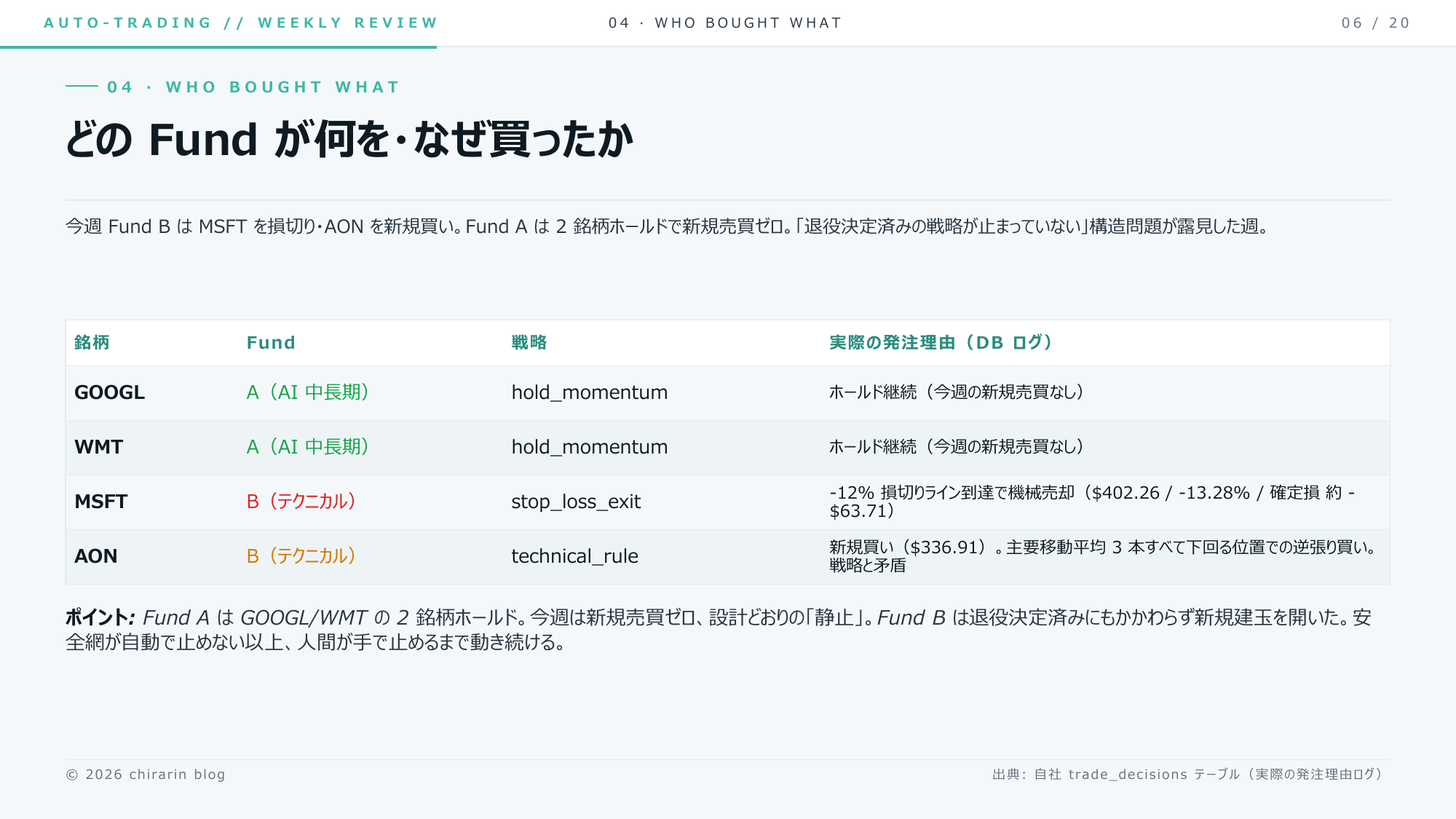1456x819 pixels.
Task: Click 'B（テクニカル）' in the MSFT row
Action: (301, 502)
